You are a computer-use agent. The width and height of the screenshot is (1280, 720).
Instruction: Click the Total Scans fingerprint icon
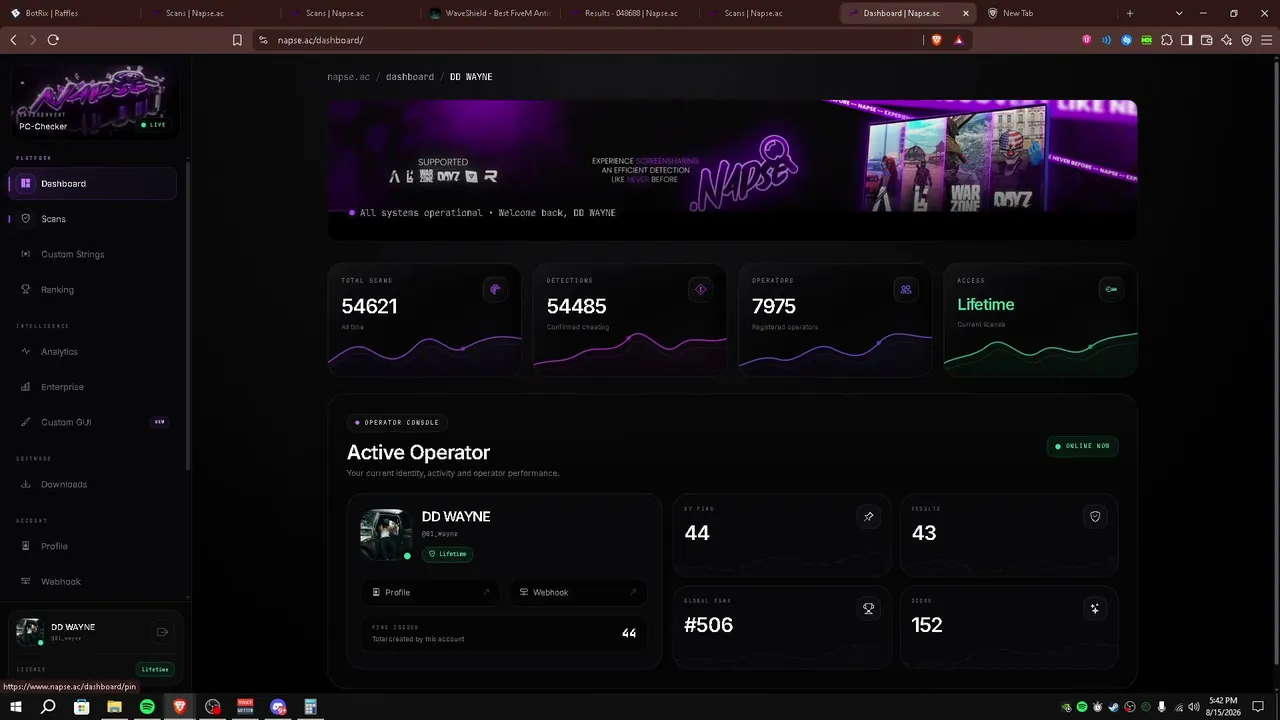tap(494, 290)
